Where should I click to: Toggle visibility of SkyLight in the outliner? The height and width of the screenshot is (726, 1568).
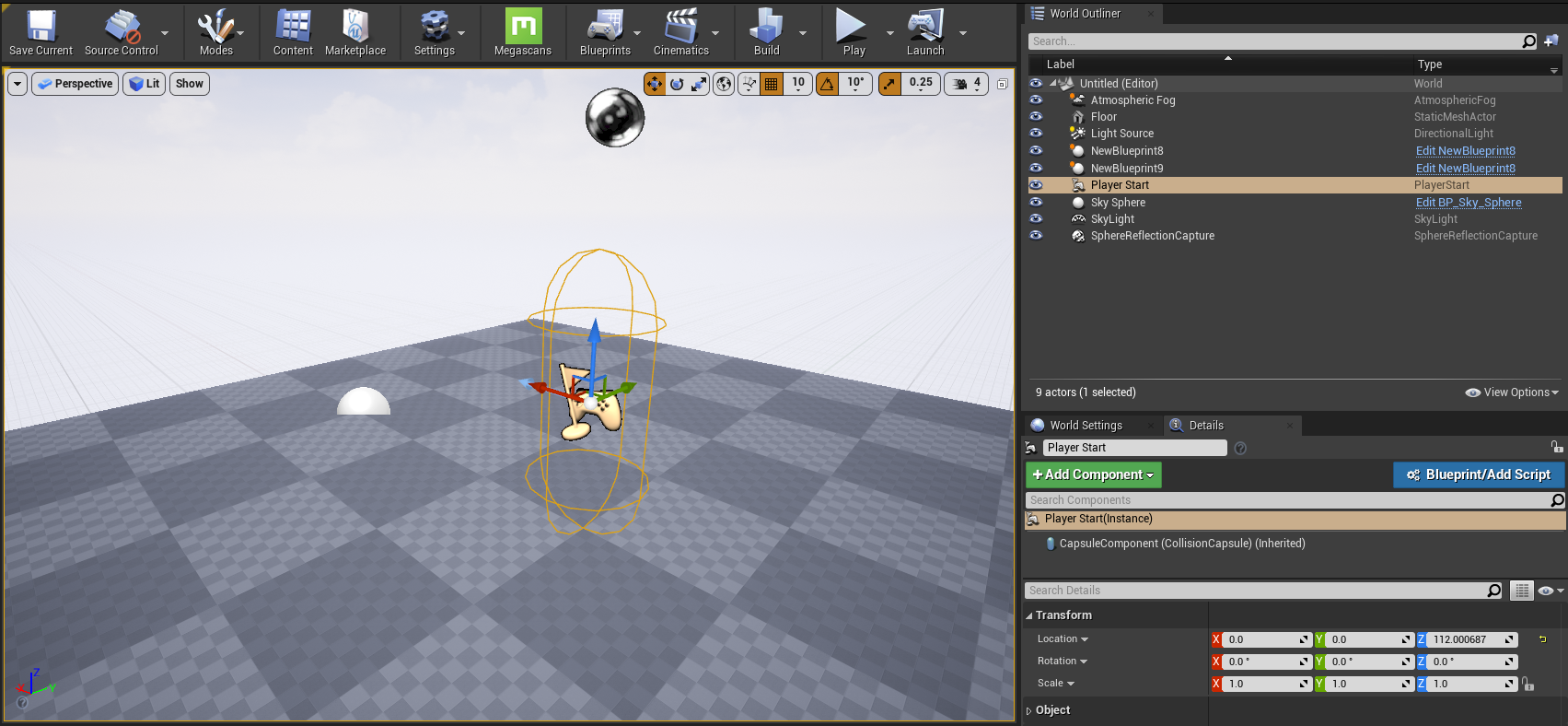pos(1036,219)
